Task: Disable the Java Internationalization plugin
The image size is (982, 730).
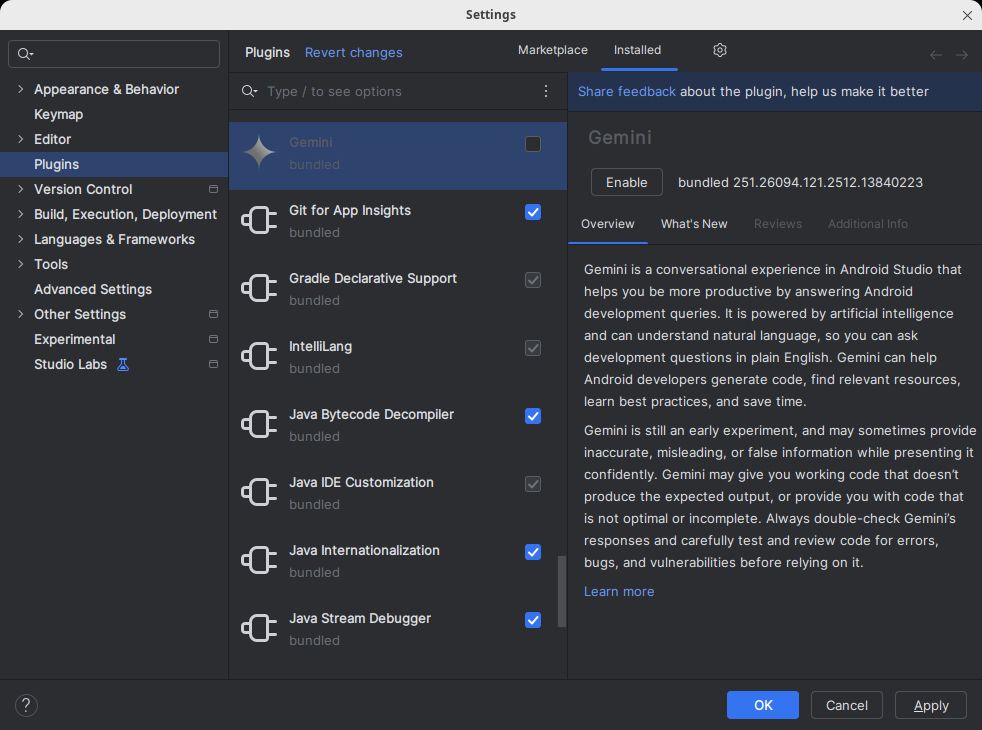Action: 532,552
